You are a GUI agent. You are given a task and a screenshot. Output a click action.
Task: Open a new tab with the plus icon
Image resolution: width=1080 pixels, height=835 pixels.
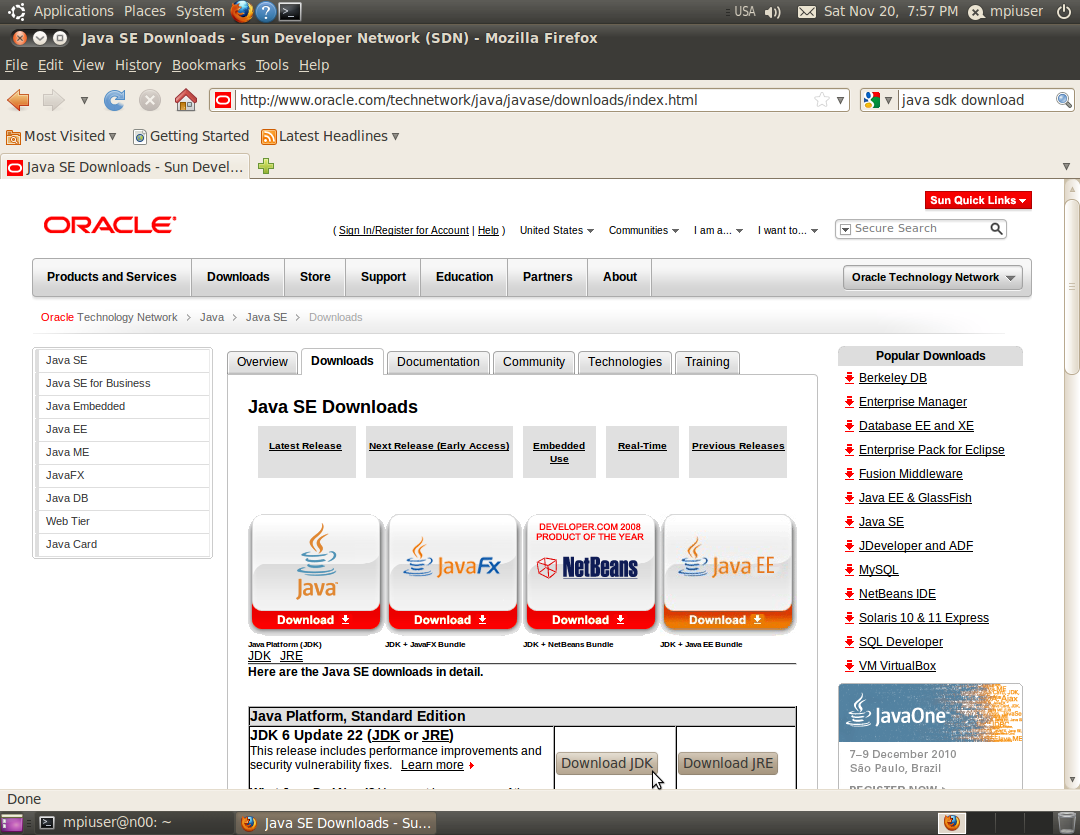point(266,166)
